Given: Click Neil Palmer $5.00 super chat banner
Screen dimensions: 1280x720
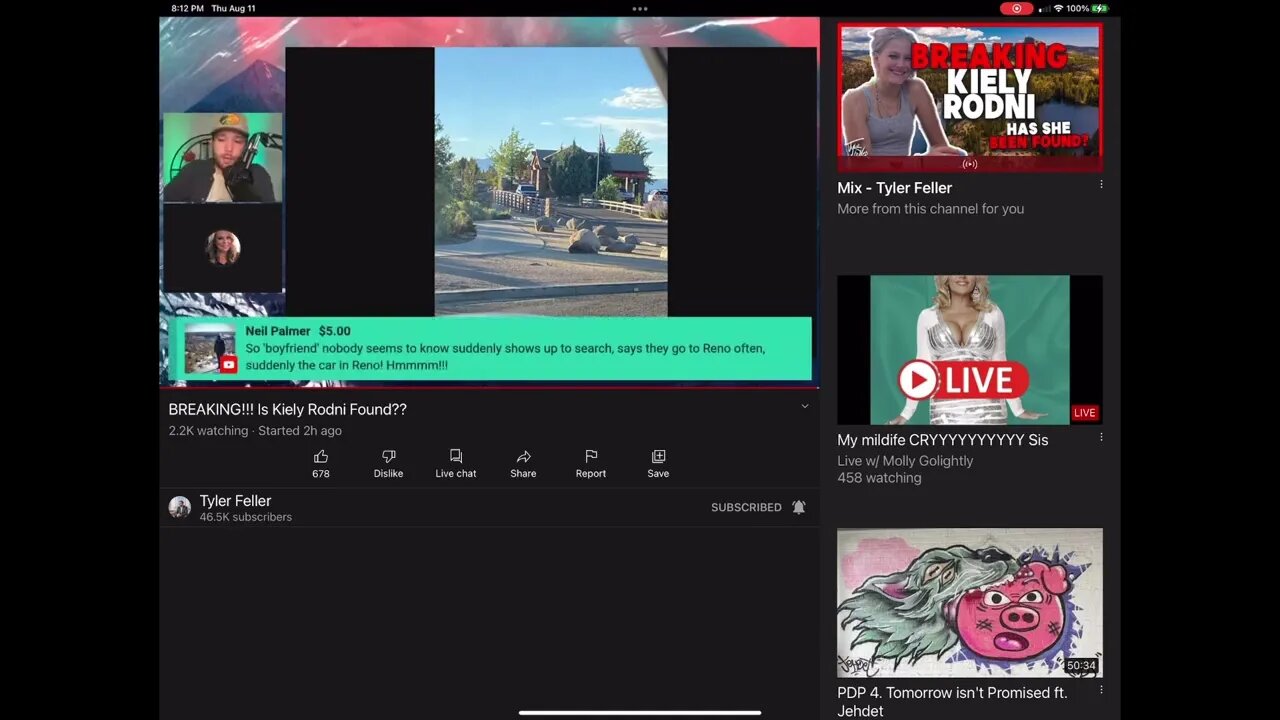Looking at the screenshot, I should 492,348.
